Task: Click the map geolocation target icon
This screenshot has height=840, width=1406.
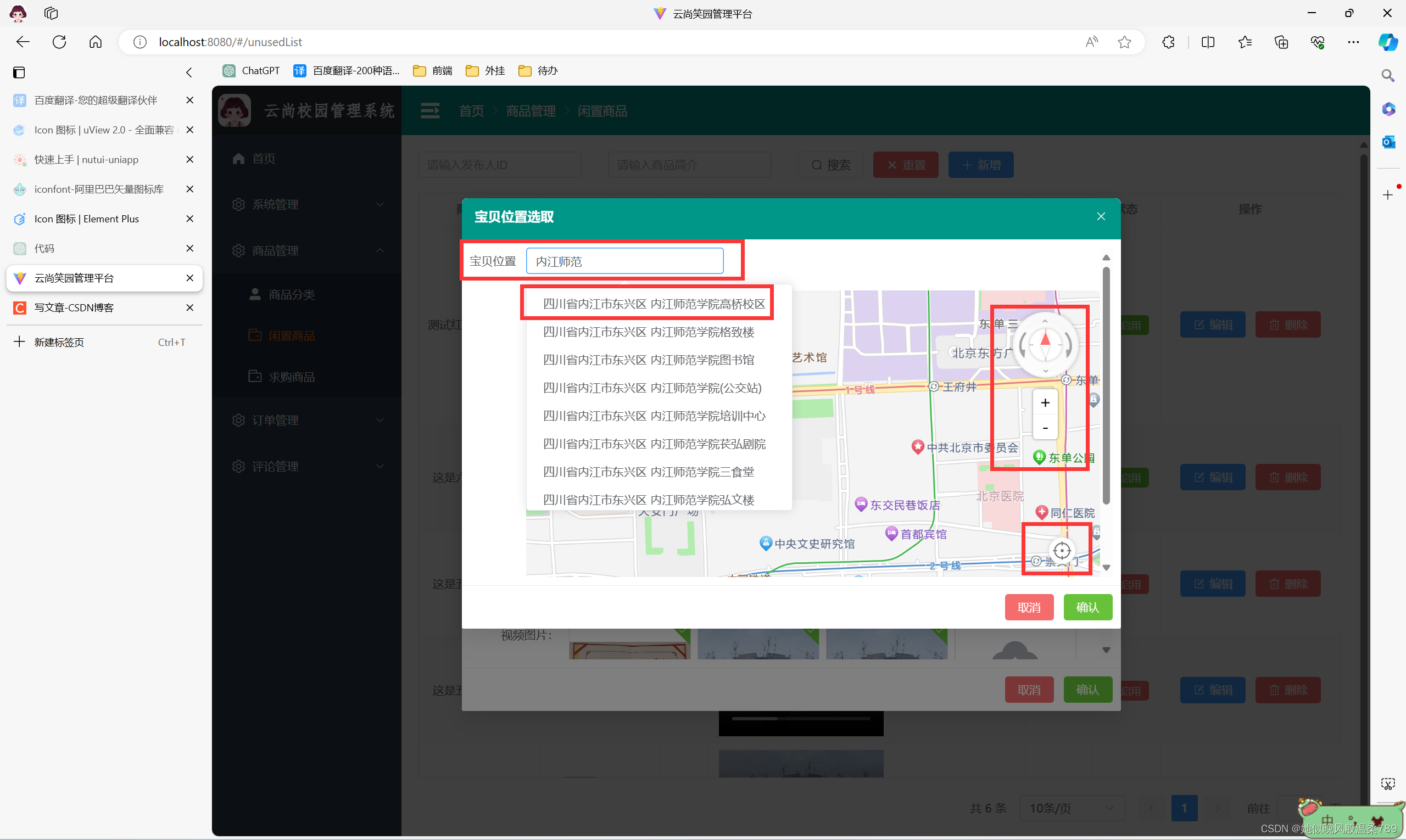Action: click(1062, 550)
